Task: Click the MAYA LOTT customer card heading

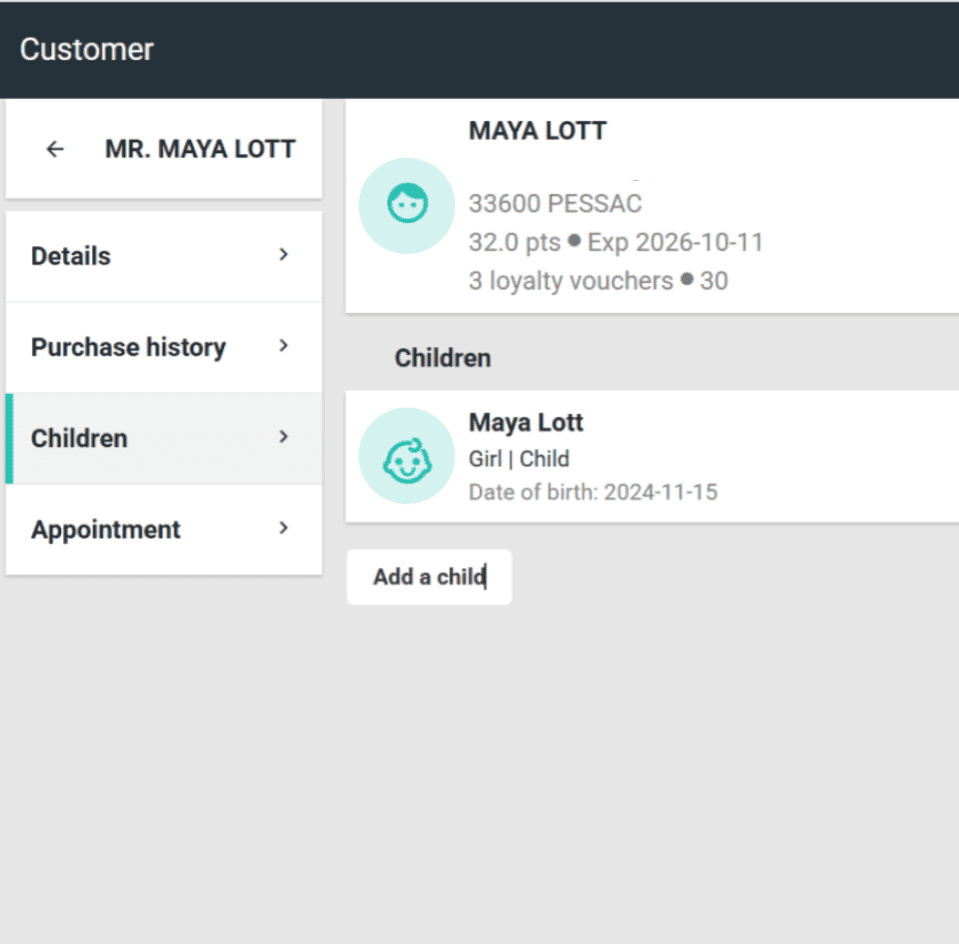Action: pos(537,131)
